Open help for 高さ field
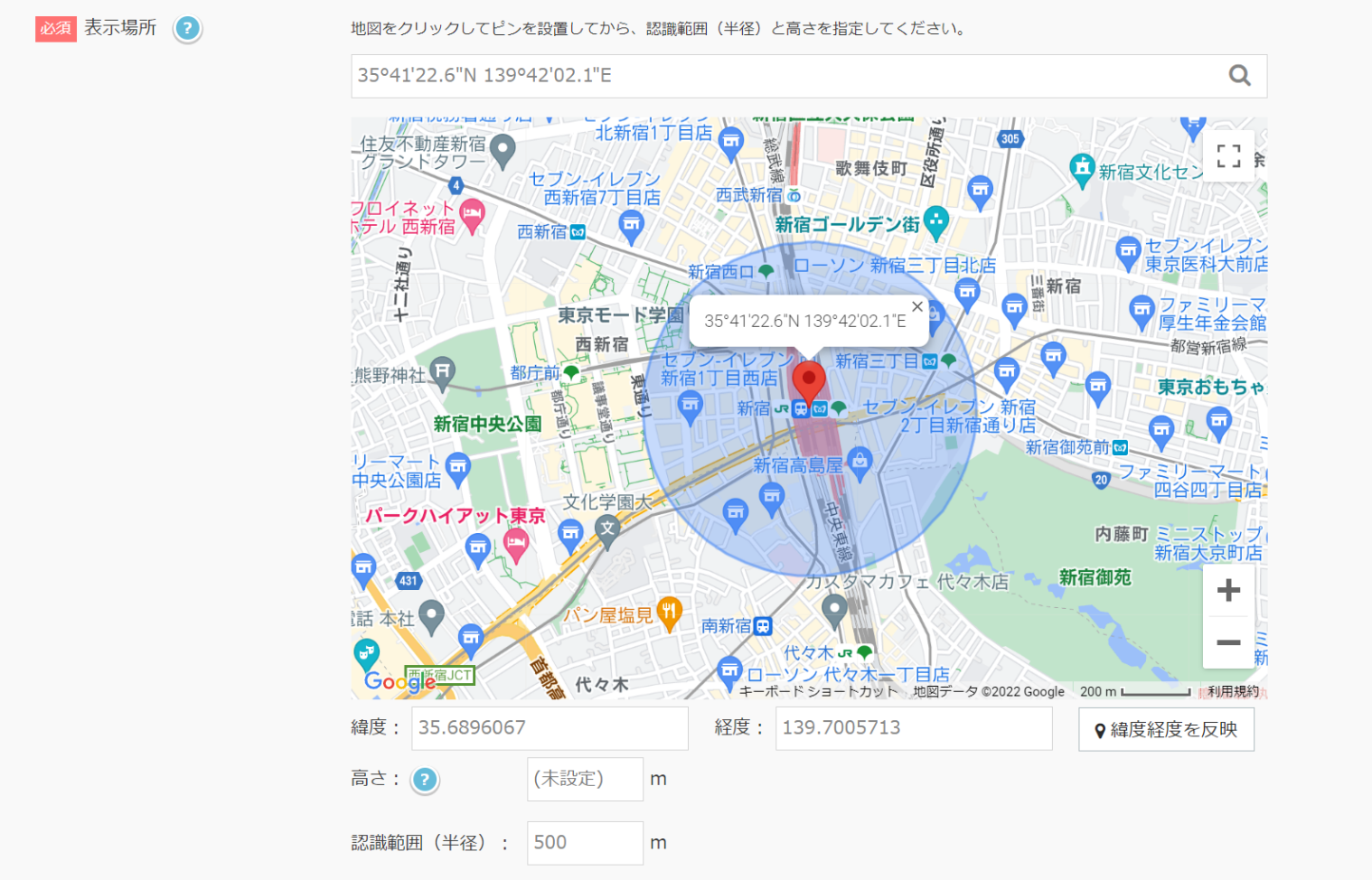Image resolution: width=1372 pixels, height=880 pixels. coord(425,780)
